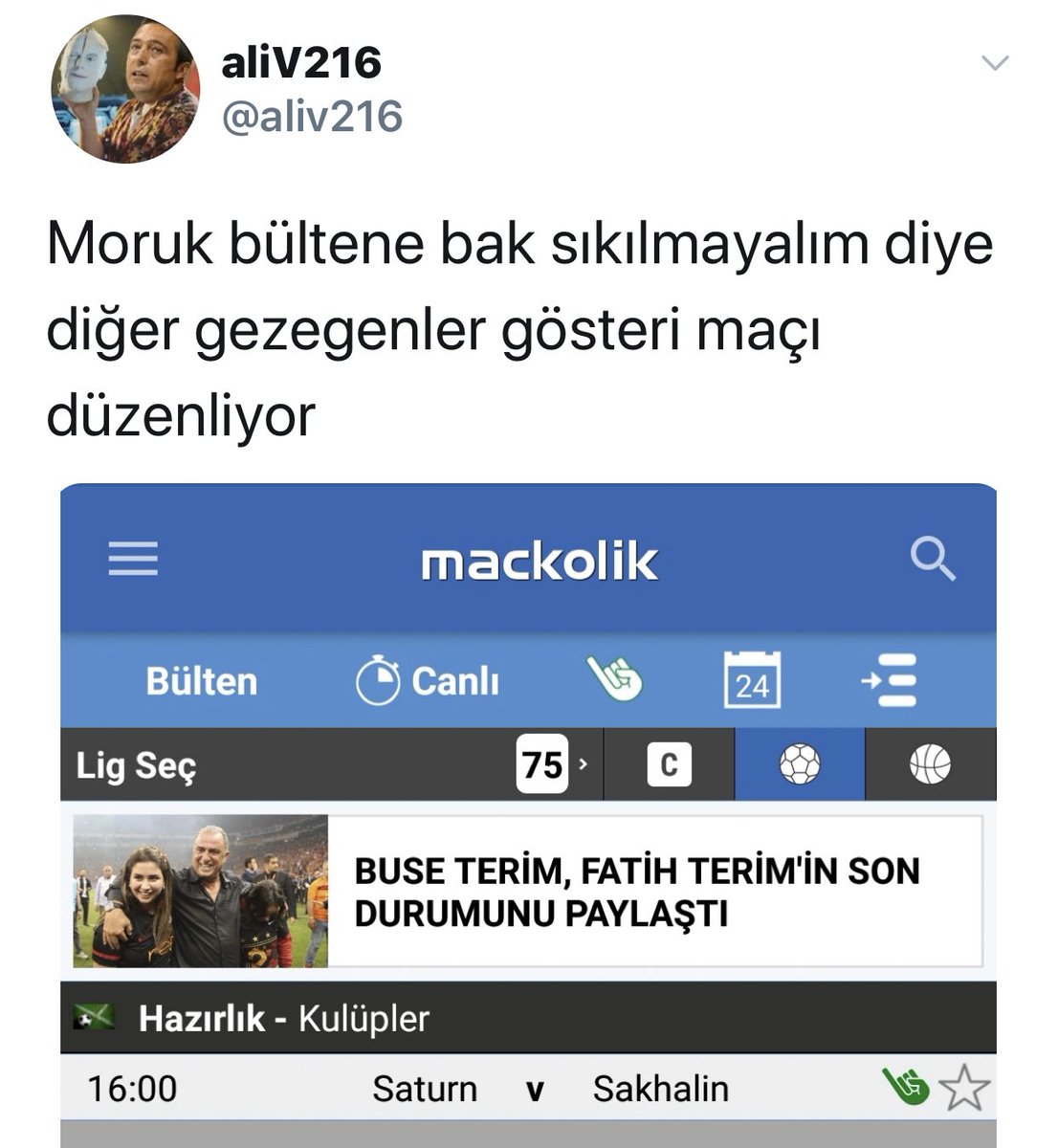Tap the mackolik search magnifier icon

tap(933, 558)
